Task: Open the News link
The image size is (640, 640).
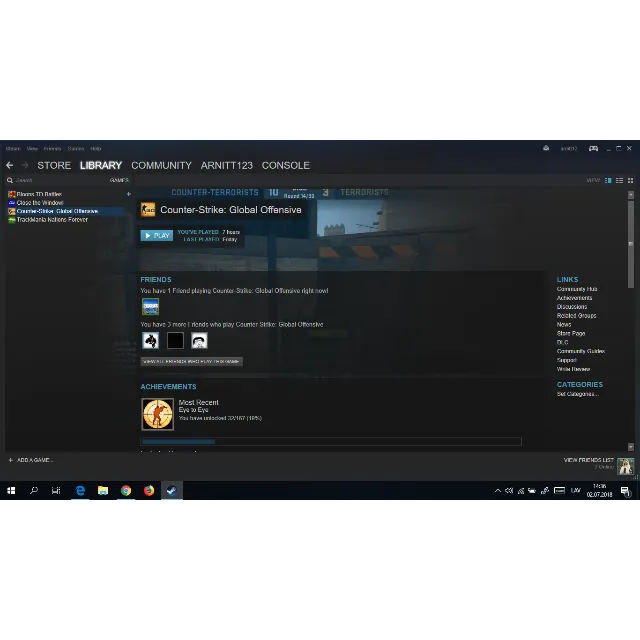Action: tap(564, 324)
